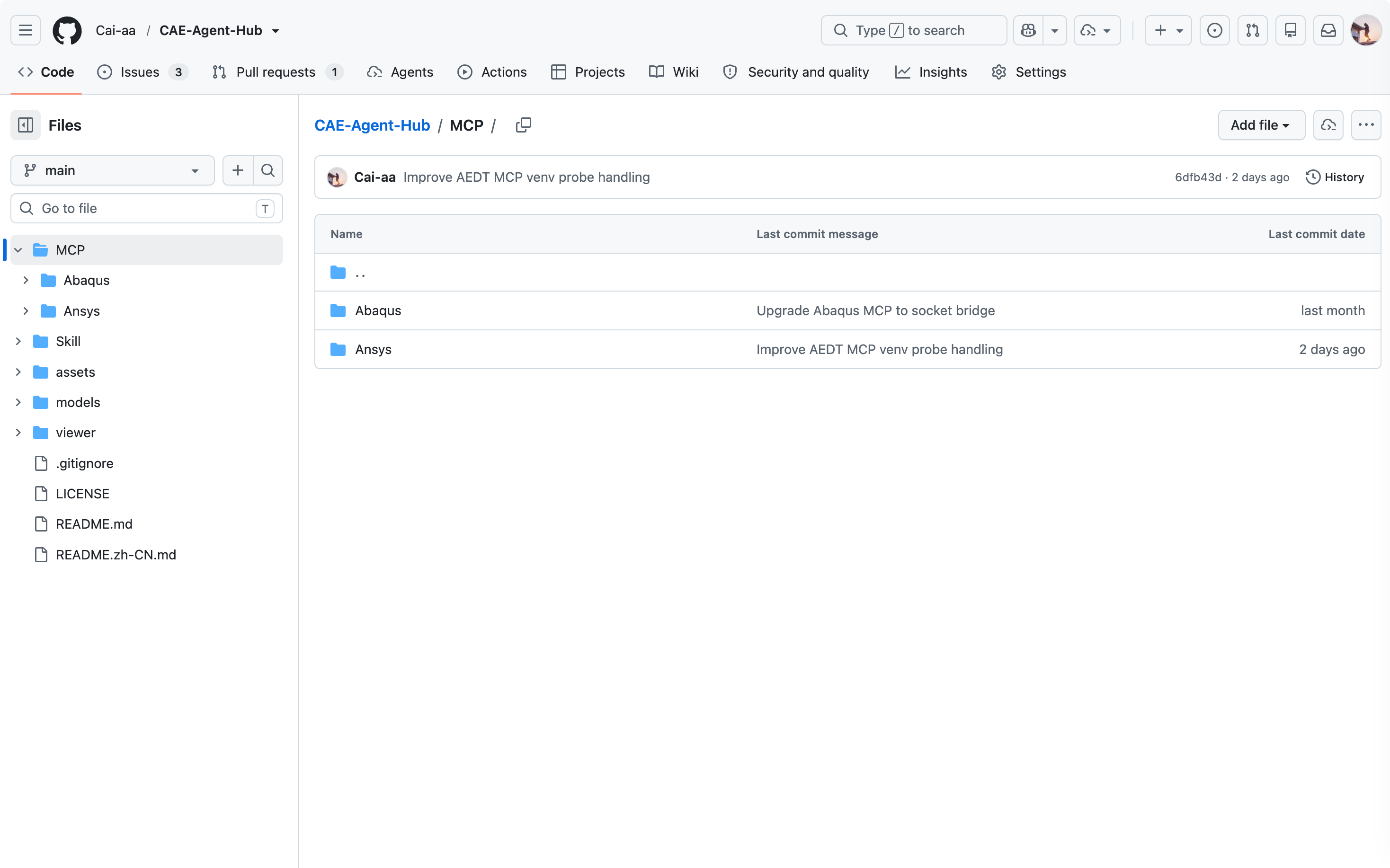The width and height of the screenshot is (1390, 868).
Task: Open the Projects tab
Action: coord(588,72)
